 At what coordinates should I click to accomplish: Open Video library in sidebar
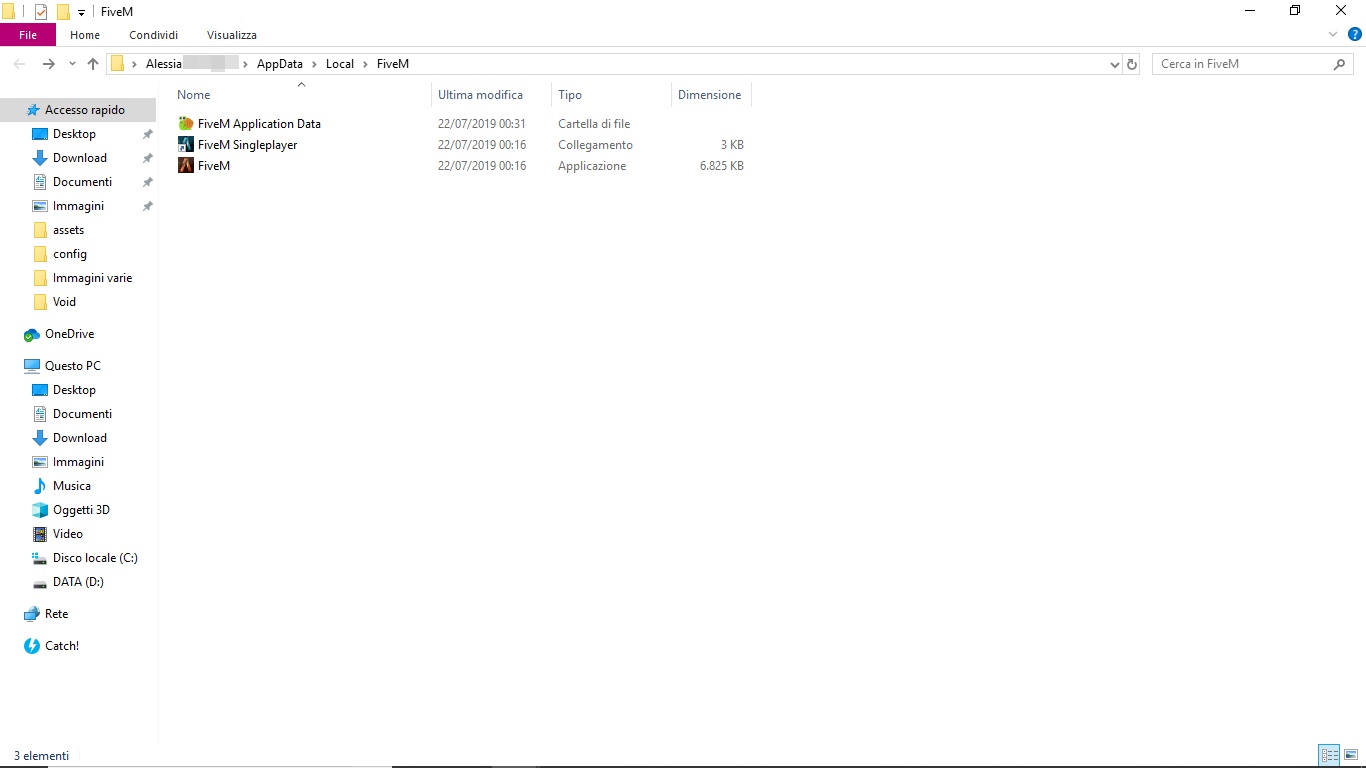[x=68, y=534]
